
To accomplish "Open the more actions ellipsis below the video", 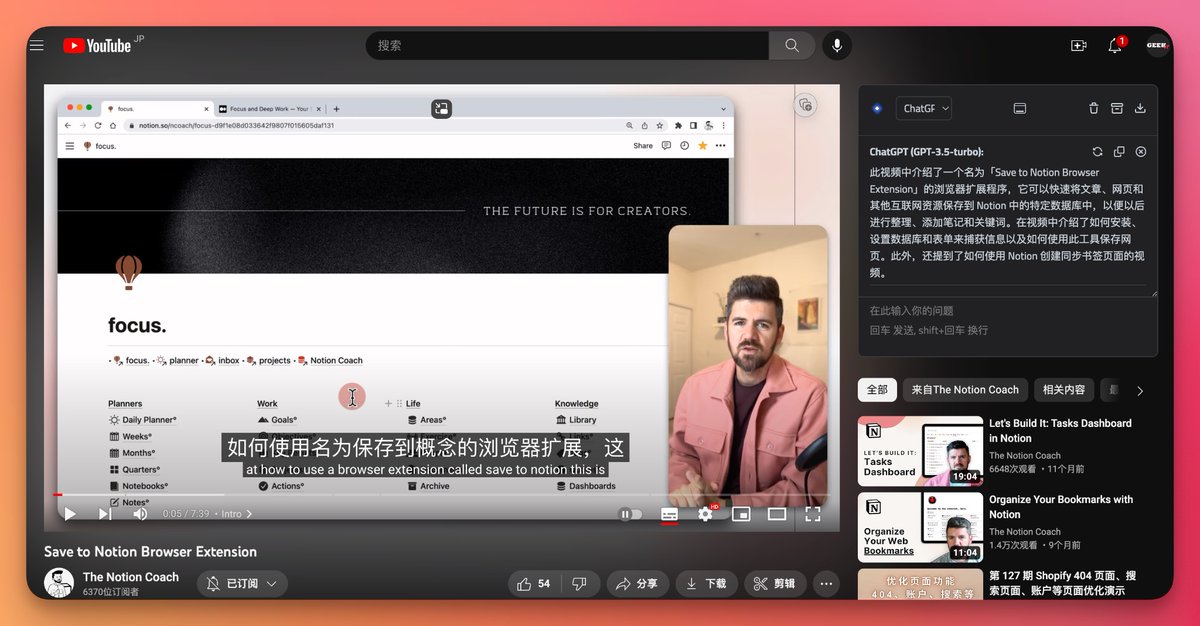I will (x=826, y=584).
